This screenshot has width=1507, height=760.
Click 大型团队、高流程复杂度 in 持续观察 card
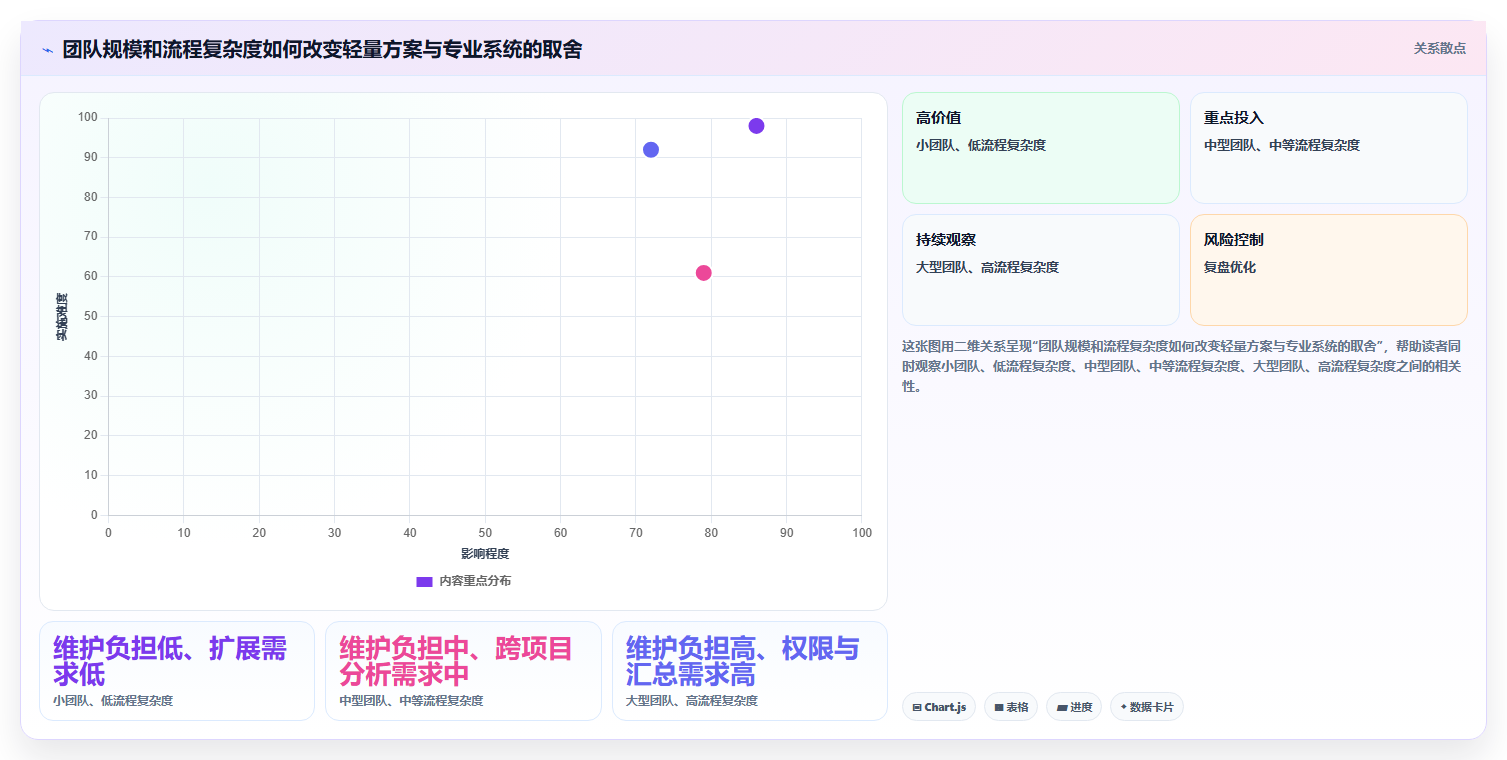(x=987, y=267)
